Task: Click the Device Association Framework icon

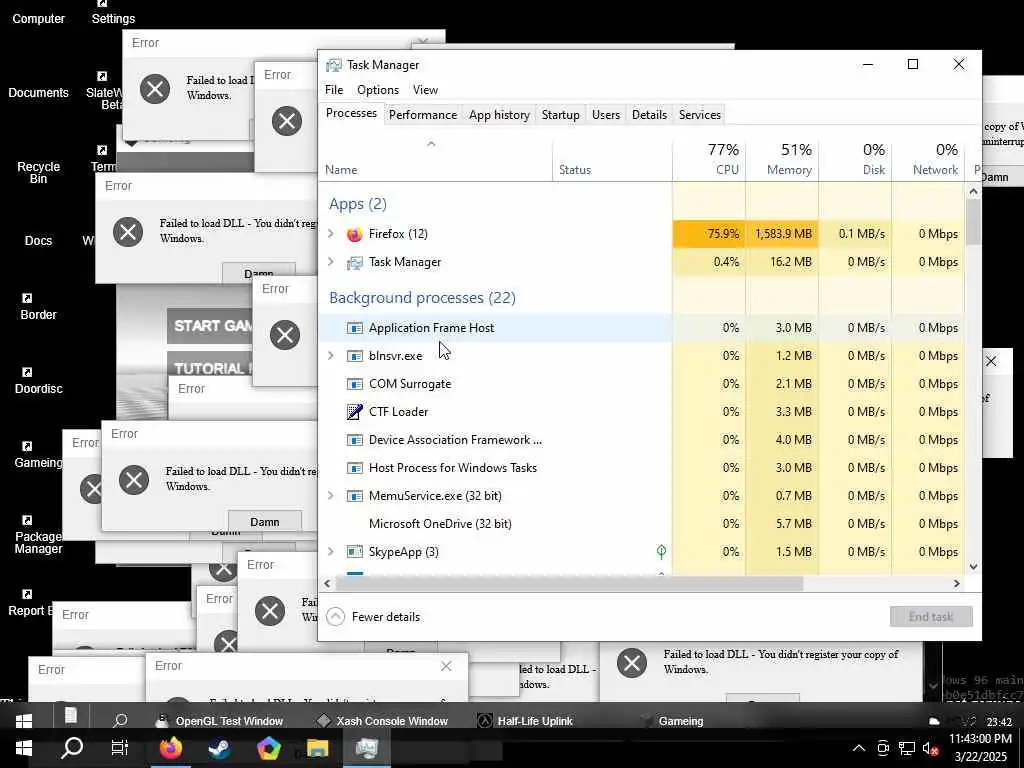Action: point(355,440)
